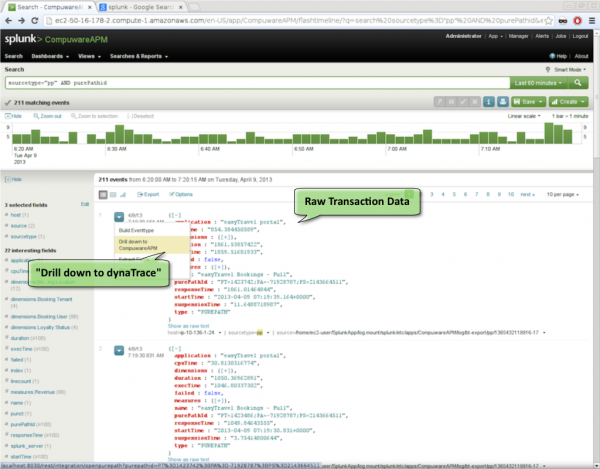600x469 pixels.
Task: Bookmark page with the star icon
Action: (548, 21)
